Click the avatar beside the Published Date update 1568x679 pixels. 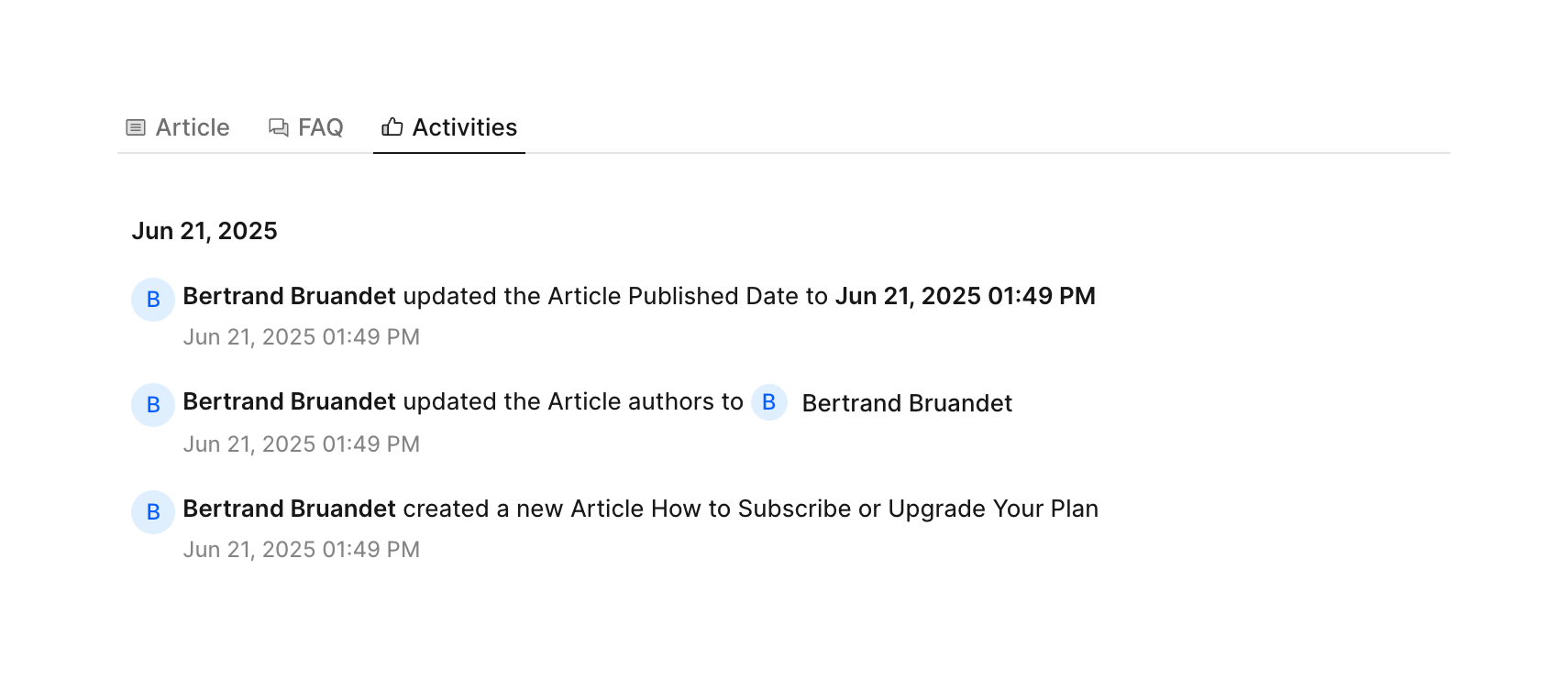153,300
